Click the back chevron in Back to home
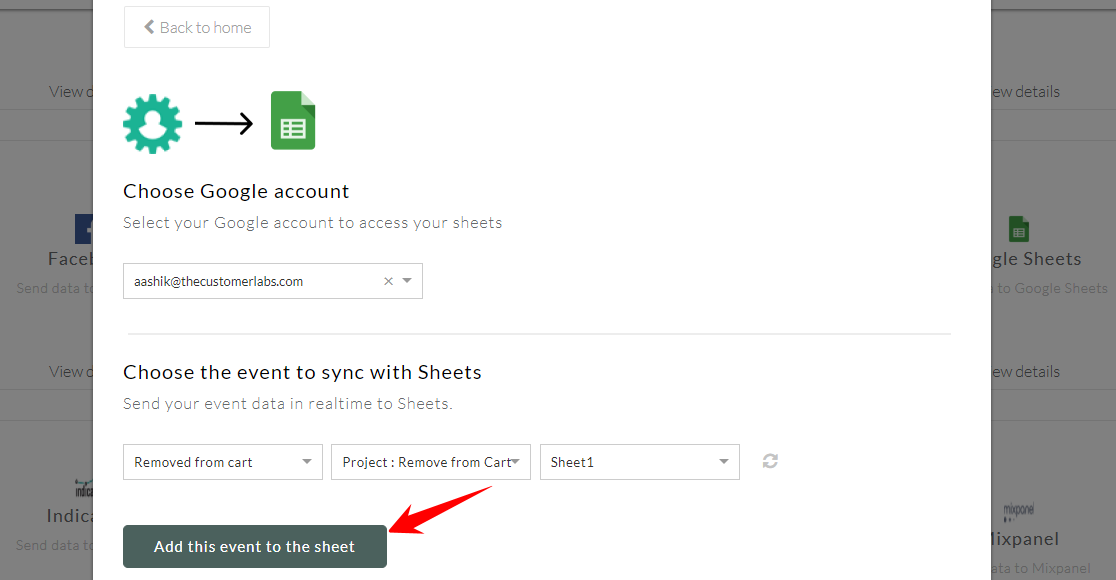The height and width of the screenshot is (580, 1116). pos(149,27)
